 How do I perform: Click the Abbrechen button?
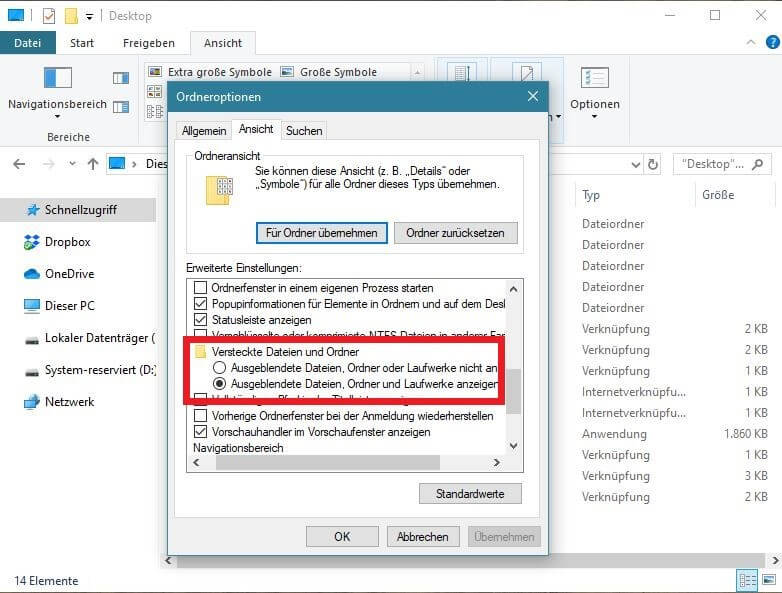[422, 537]
